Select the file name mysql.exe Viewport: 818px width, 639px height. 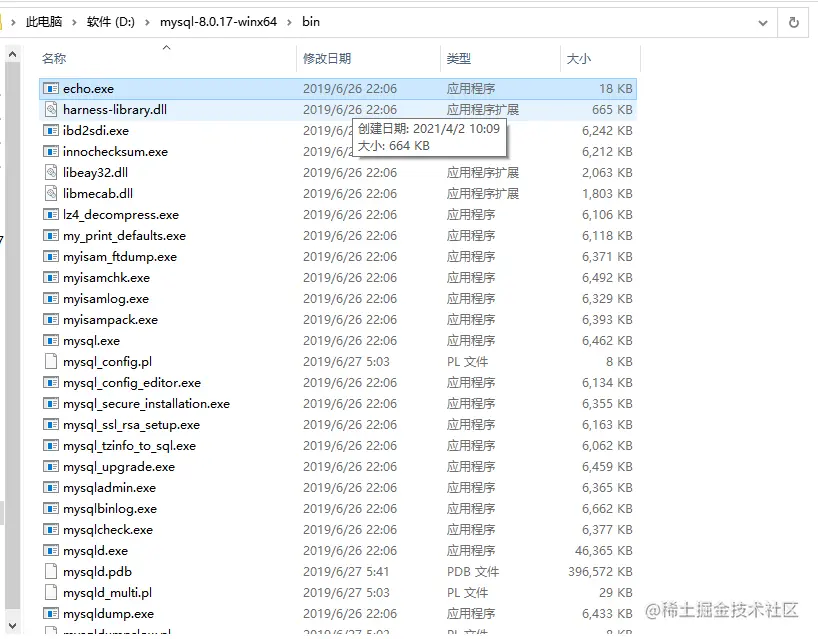click(91, 341)
